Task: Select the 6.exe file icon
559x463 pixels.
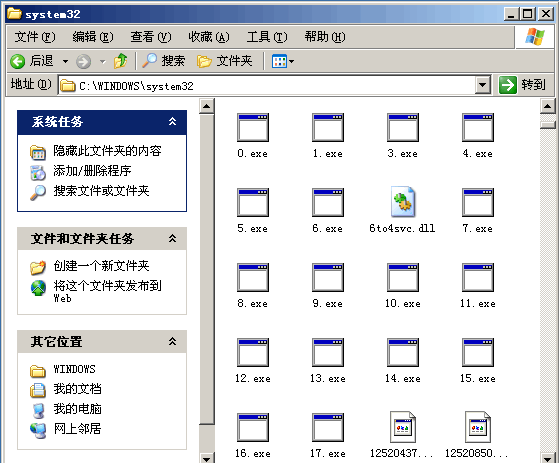Action: 328,202
